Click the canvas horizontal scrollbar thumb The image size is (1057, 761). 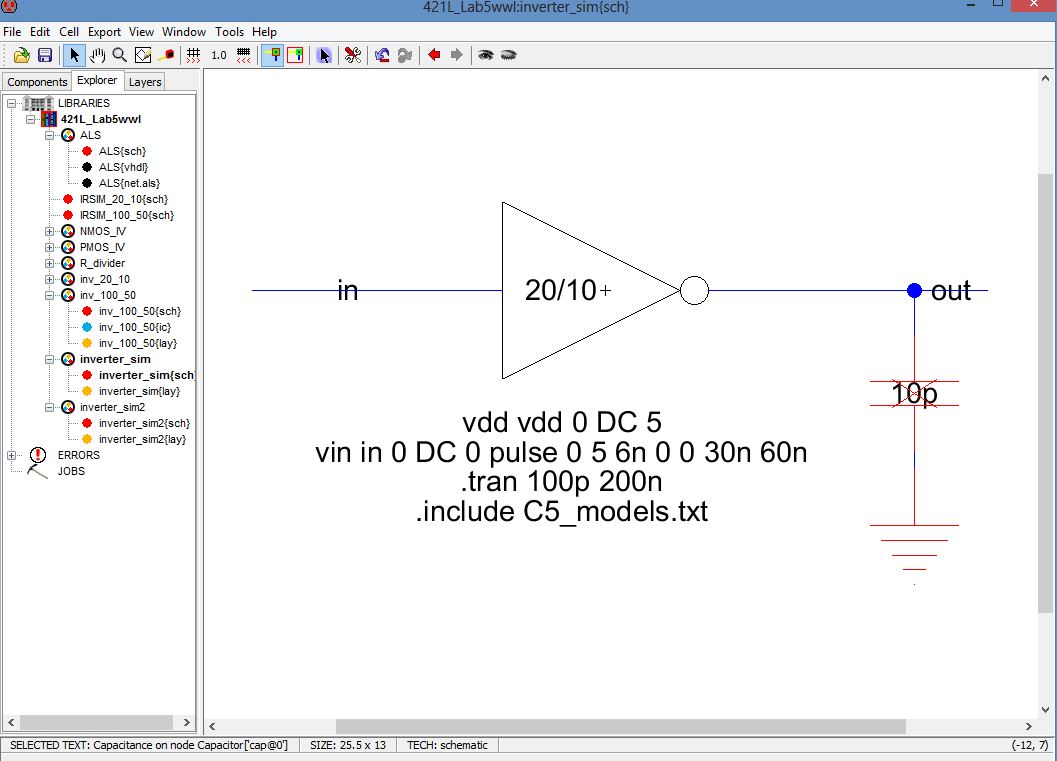tap(620, 726)
